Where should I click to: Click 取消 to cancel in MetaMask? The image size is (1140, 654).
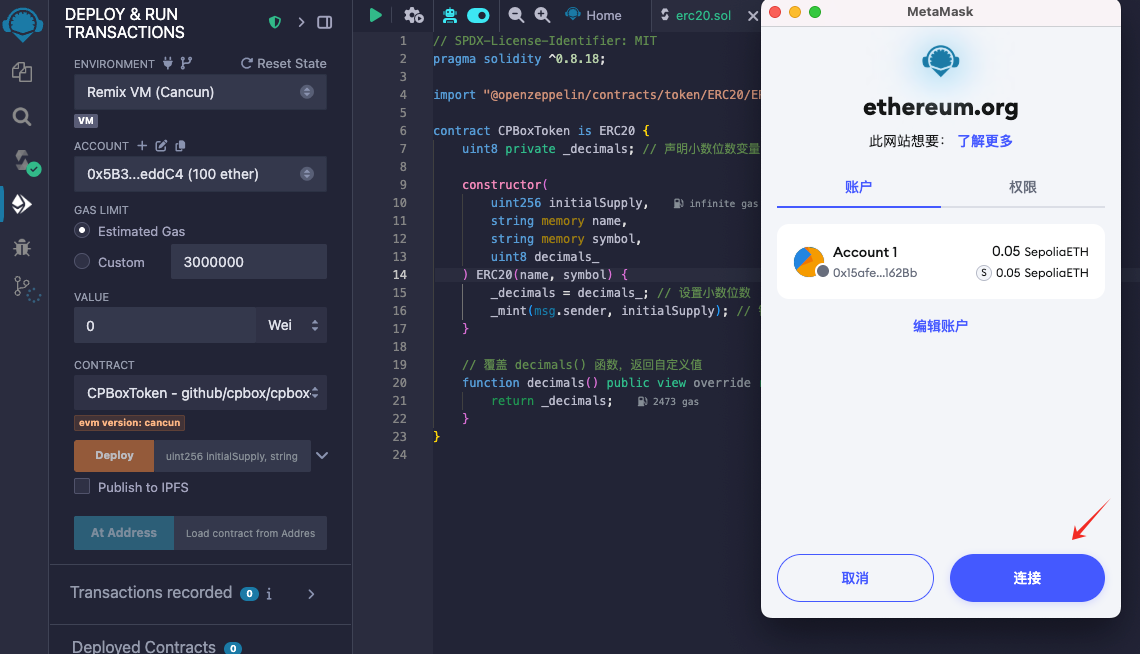point(855,578)
